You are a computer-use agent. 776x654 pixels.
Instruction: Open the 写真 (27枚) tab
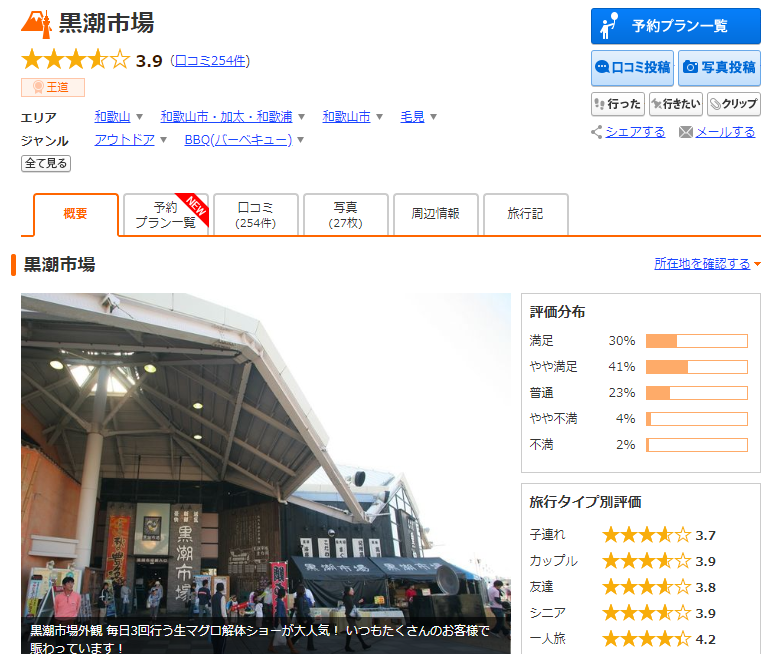(345, 215)
